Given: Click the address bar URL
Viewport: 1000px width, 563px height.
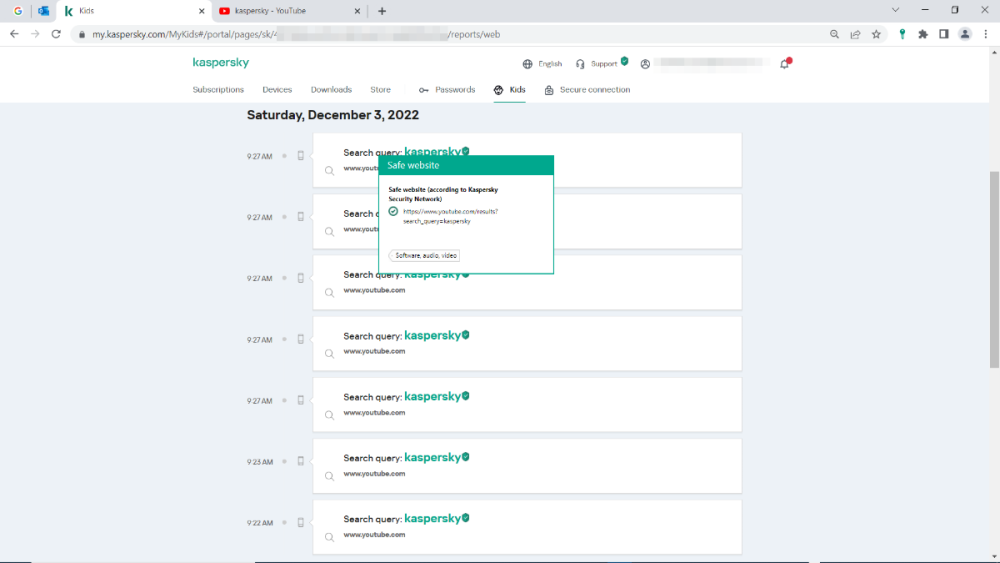Looking at the screenshot, I should (x=296, y=34).
